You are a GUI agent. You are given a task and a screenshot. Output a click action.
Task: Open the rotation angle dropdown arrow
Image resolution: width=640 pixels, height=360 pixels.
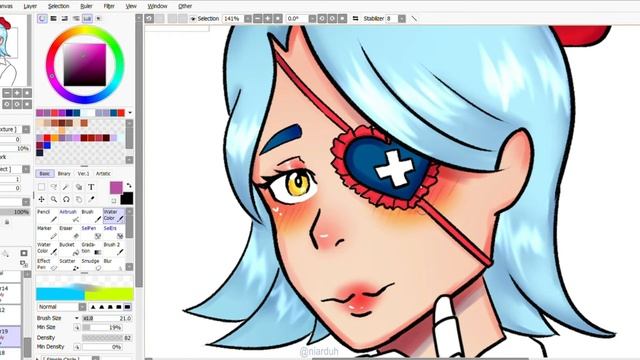(312, 19)
